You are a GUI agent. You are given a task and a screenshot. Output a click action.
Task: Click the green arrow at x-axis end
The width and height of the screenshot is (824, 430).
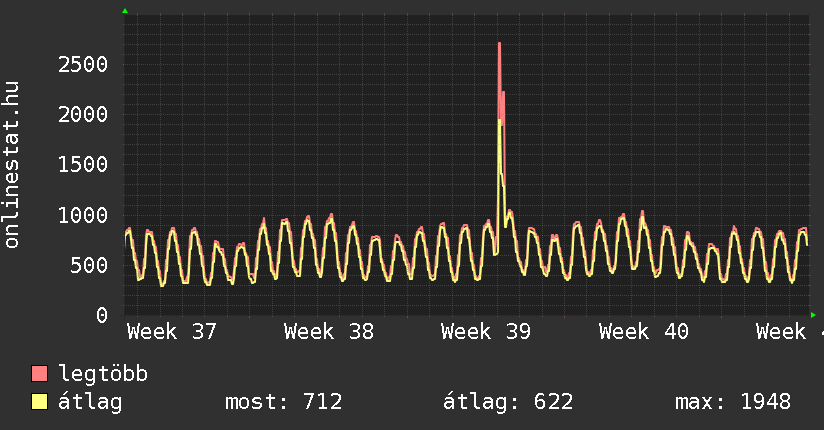[813, 315]
